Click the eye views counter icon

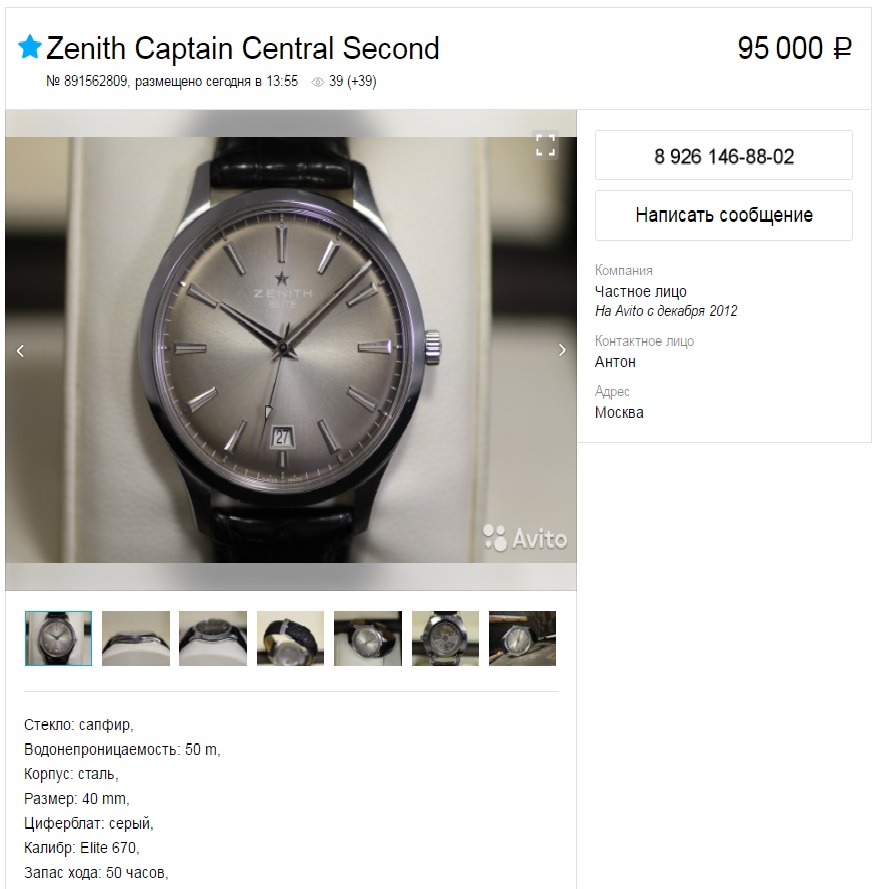tap(318, 82)
